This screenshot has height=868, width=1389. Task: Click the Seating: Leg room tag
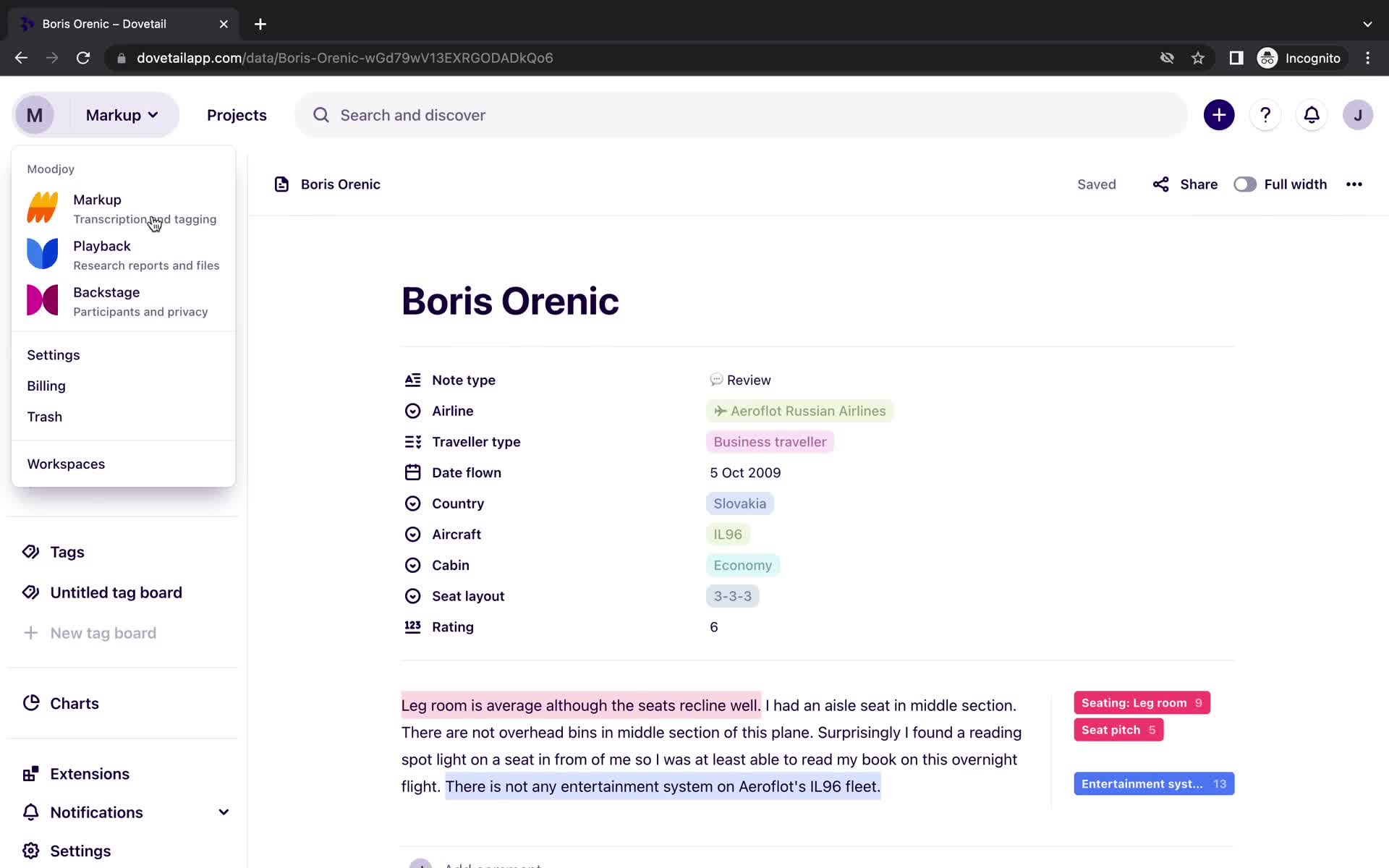(x=1142, y=703)
